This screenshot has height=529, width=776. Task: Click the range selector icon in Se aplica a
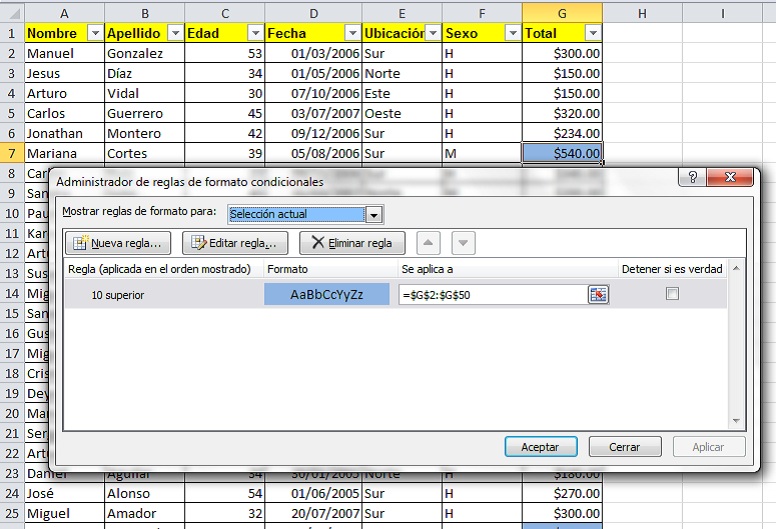[598, 294]
